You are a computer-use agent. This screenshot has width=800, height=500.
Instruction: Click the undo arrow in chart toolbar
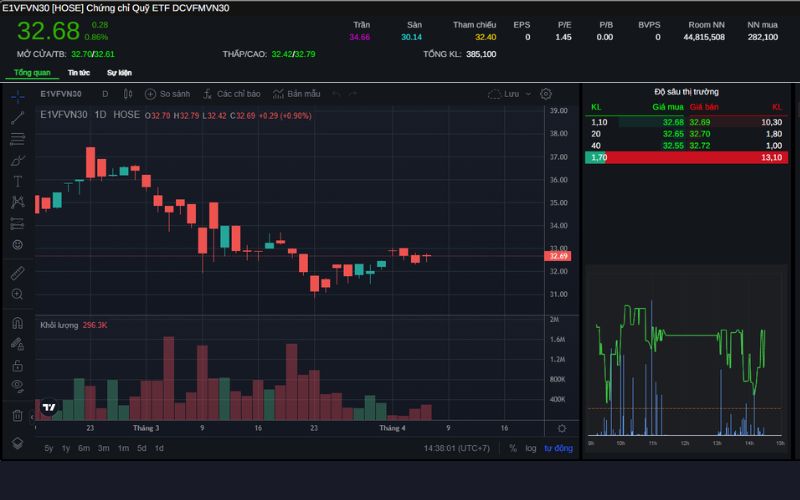tap(336, 94)
